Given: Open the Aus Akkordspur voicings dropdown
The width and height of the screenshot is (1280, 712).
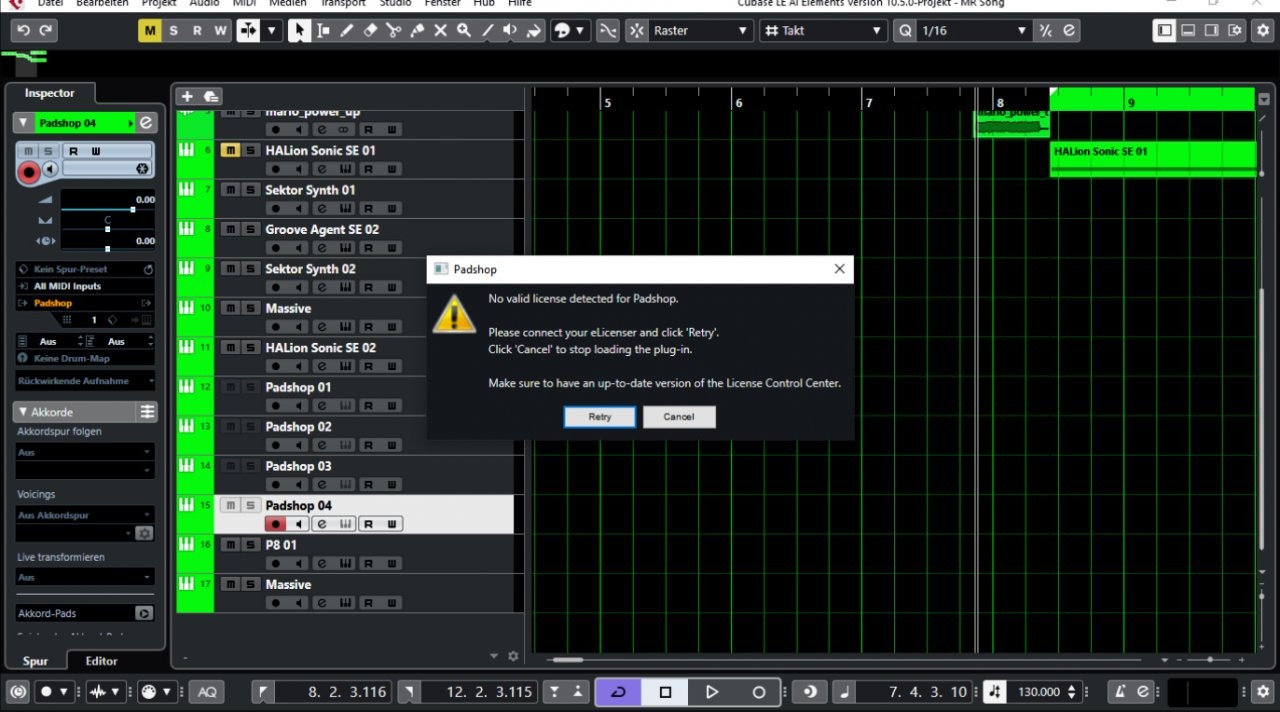Looking at the screenshot, I should 85,515.
